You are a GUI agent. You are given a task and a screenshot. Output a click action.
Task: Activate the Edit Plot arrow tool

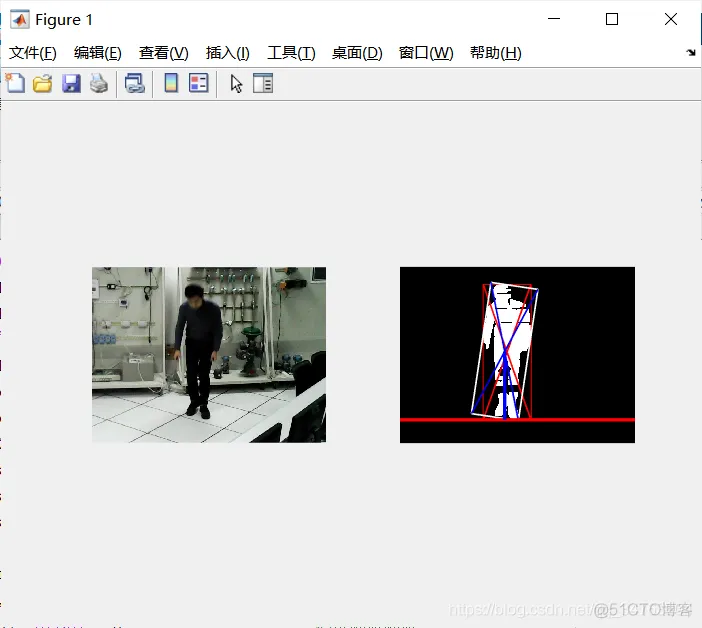[x=236, y=84]
